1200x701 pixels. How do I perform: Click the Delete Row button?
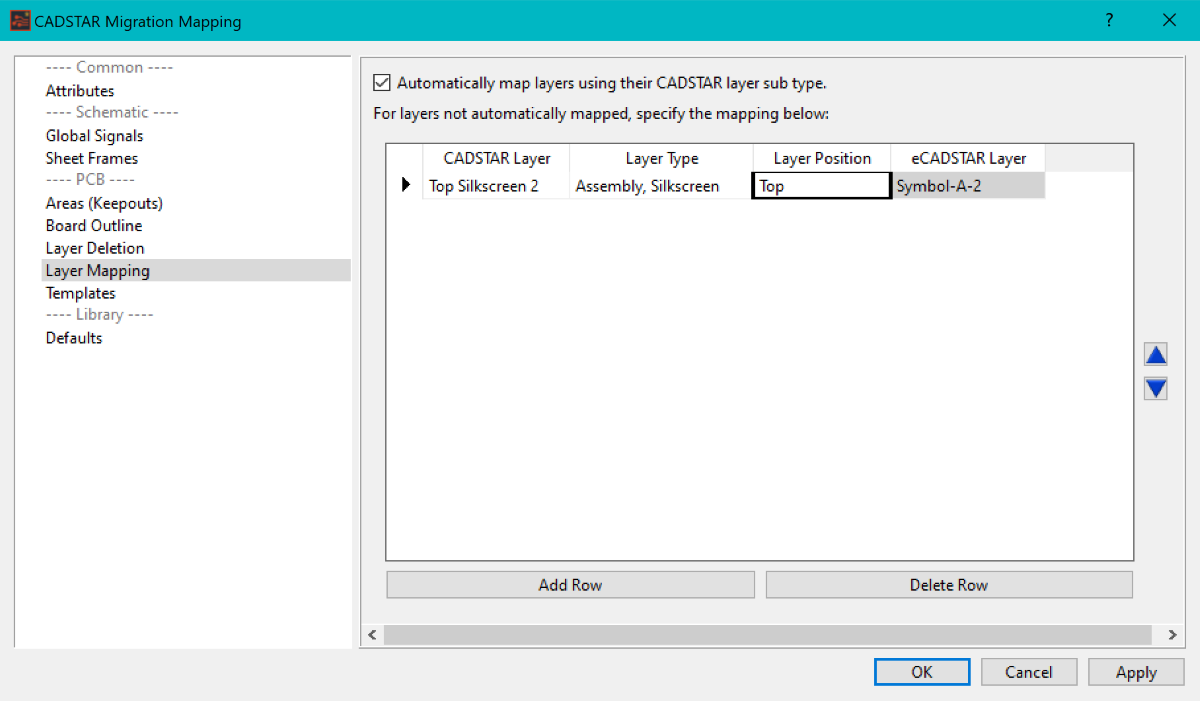949,585
